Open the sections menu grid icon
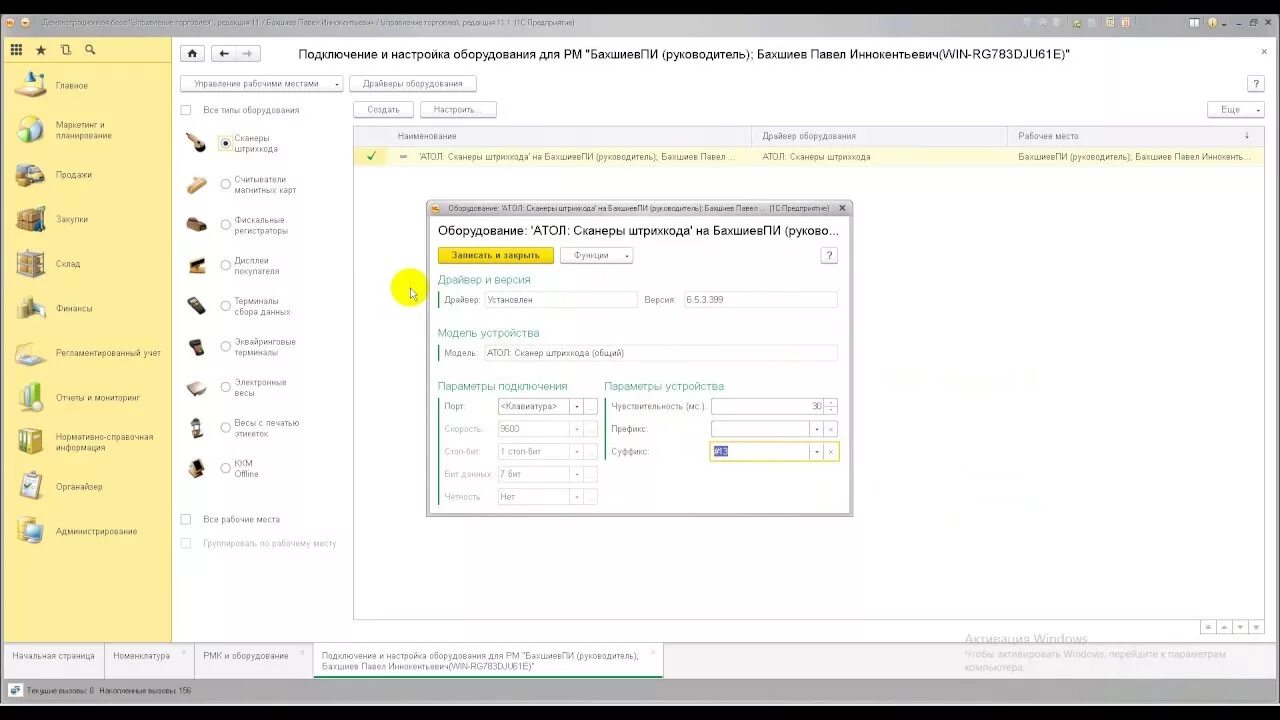The height and width of the screenshot is (720, 1280). click(16, 50)
